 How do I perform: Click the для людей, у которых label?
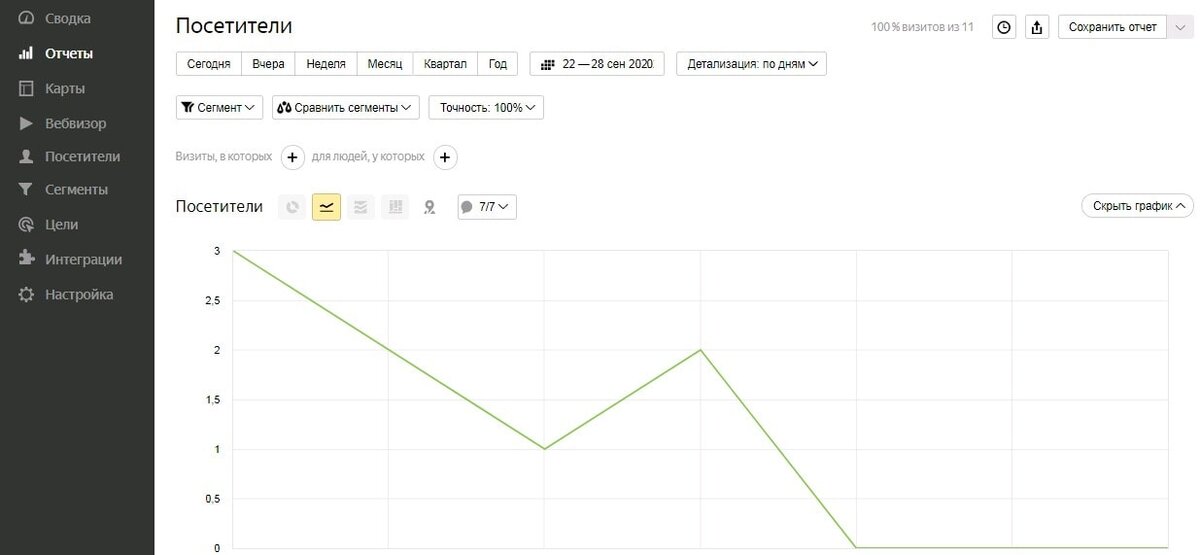368,157
